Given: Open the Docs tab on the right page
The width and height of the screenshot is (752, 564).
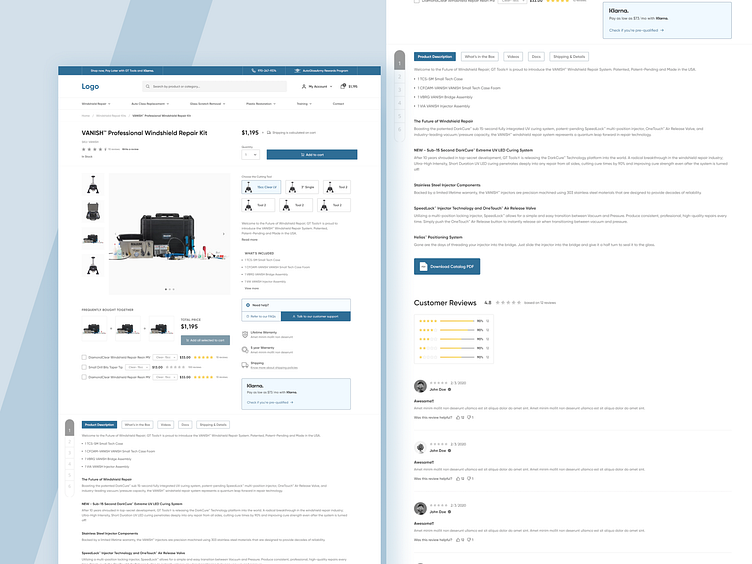Looking at the screenshot, I should [x=536, y=57].
